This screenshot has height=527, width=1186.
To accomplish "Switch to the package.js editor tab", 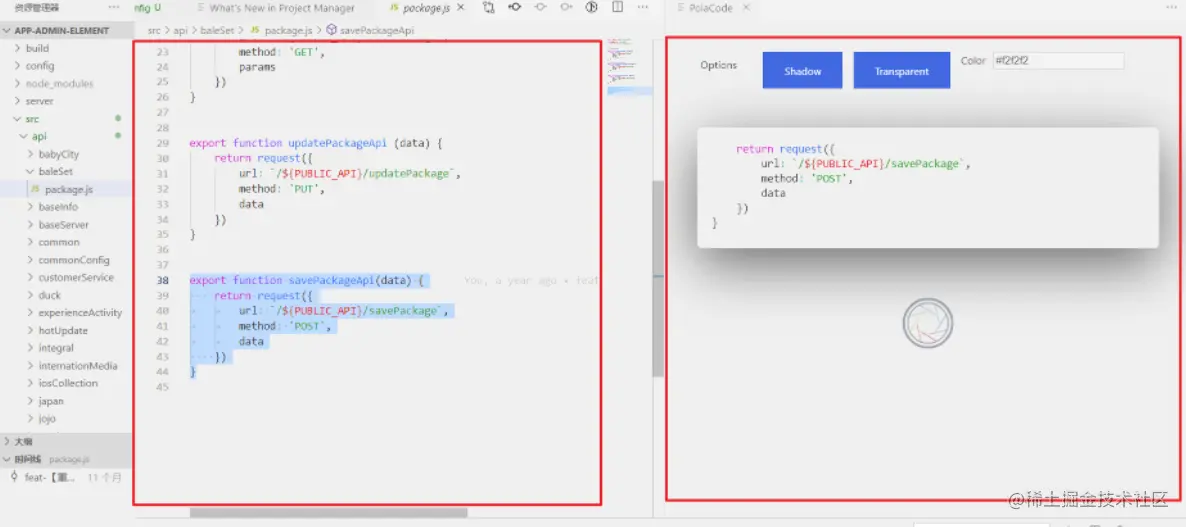I will 427,8.
